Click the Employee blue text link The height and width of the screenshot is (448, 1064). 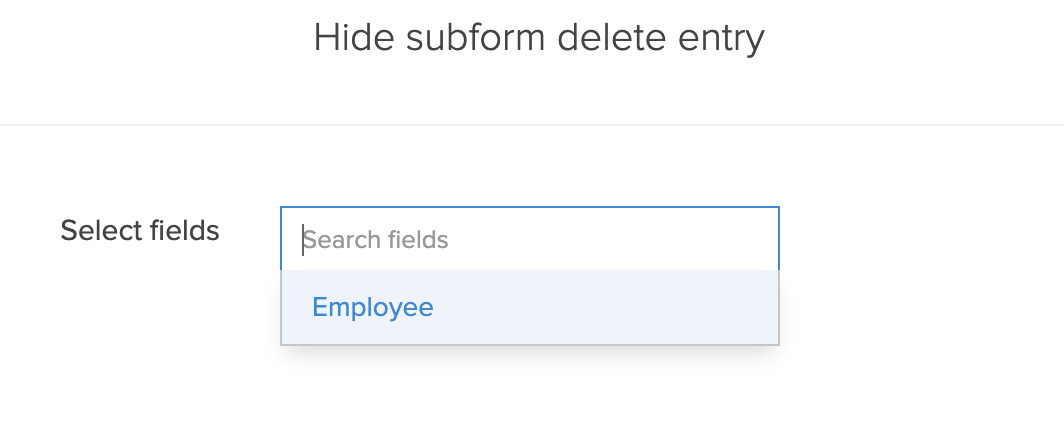[x=373, y=307]
